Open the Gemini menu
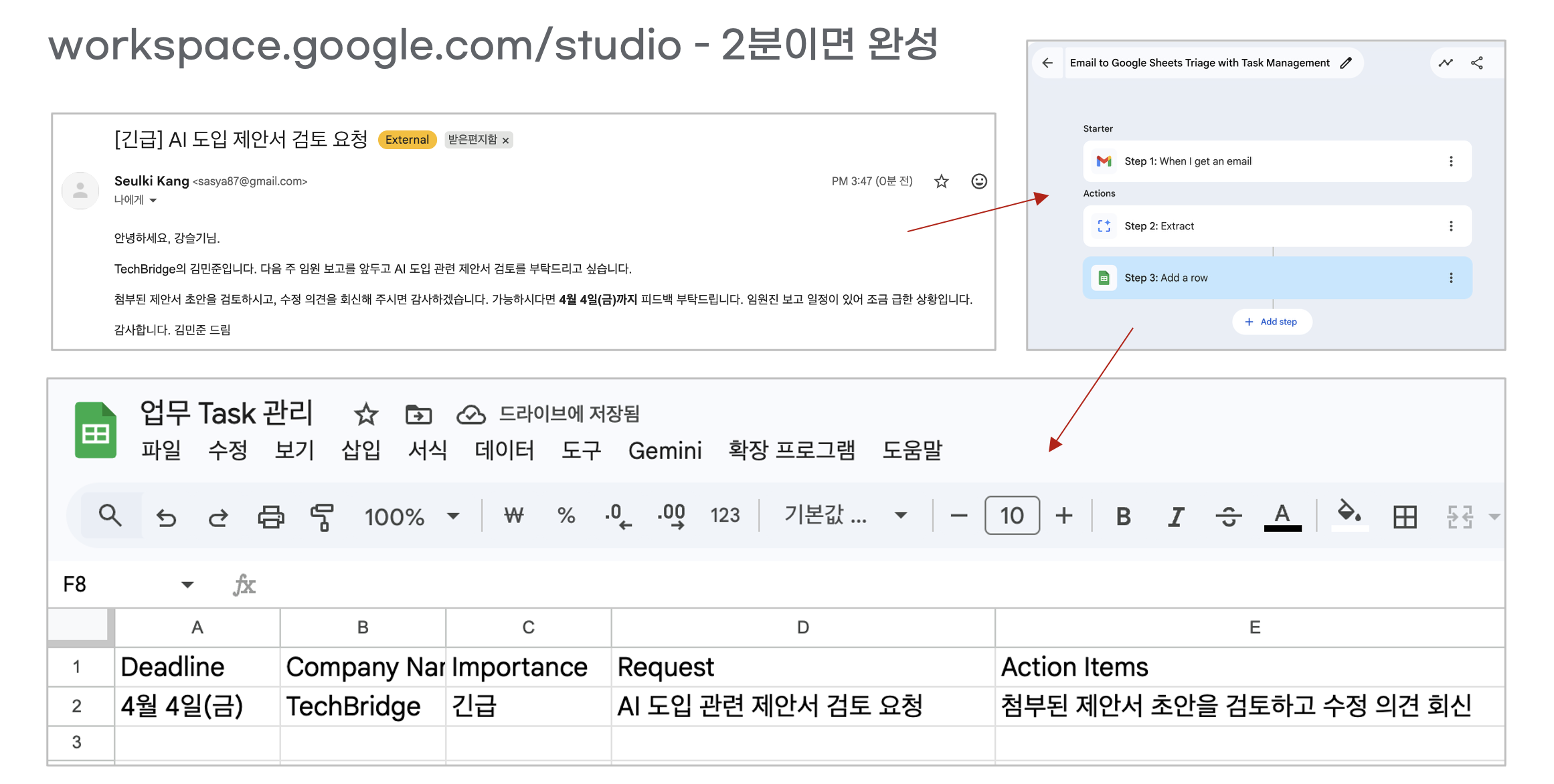The width and height of the screenshot is (1554, 784). [665, 450]
